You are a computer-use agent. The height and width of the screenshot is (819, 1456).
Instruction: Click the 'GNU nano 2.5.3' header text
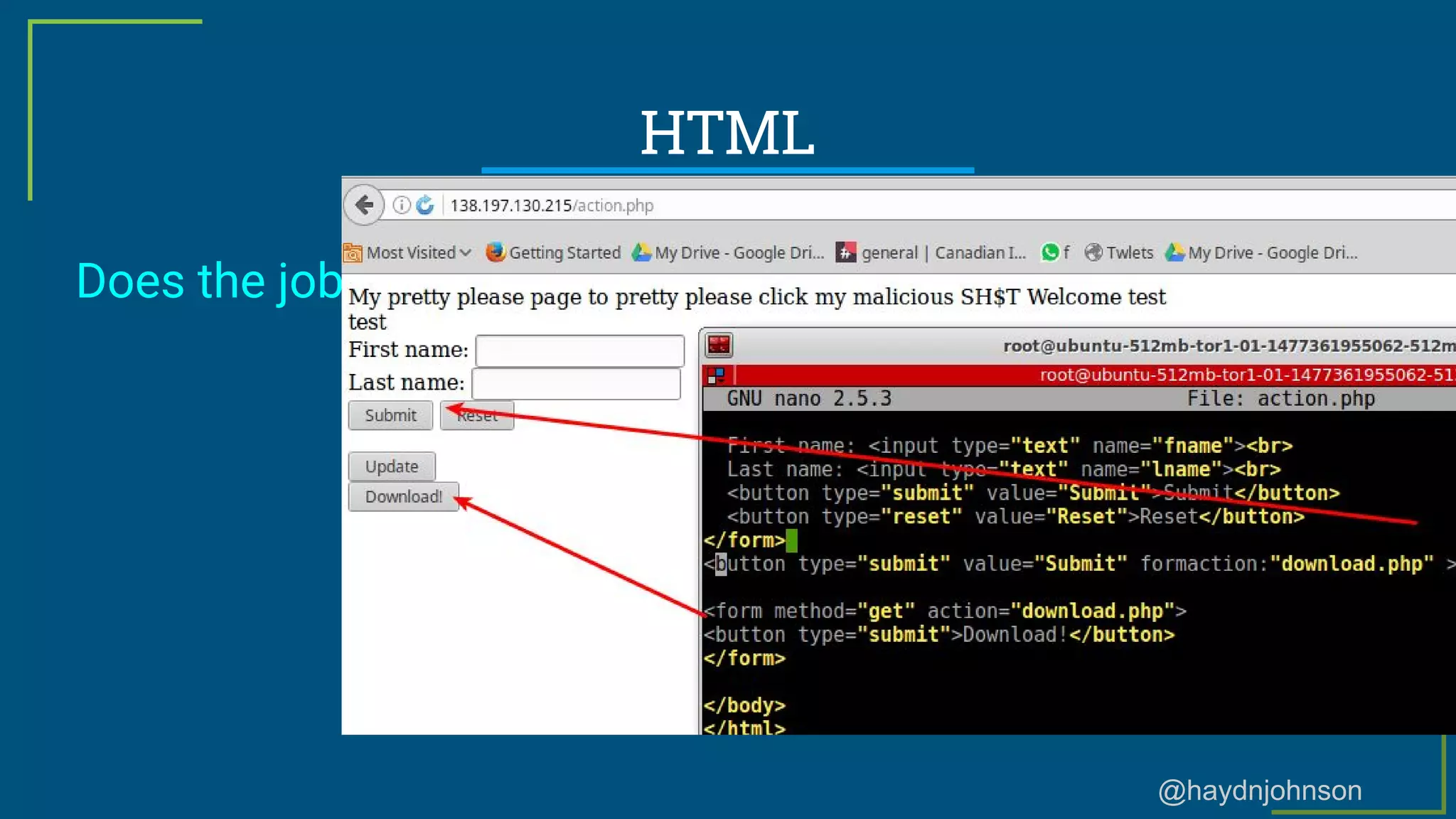[809, 399]
